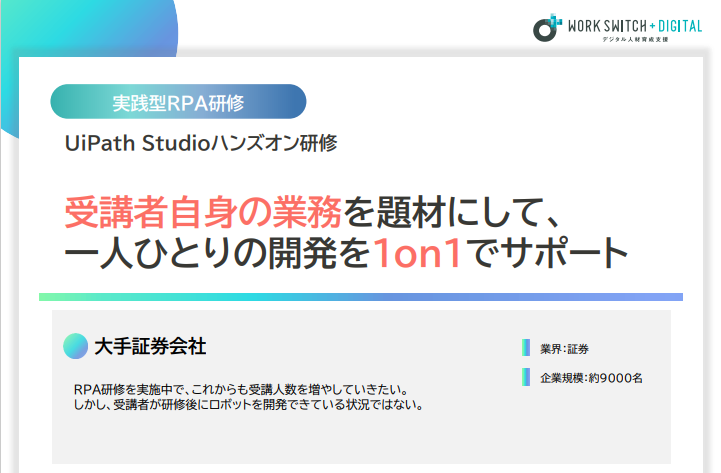Click the WORK SWITCH + DIGITAL logo

(x=618, y=28)
